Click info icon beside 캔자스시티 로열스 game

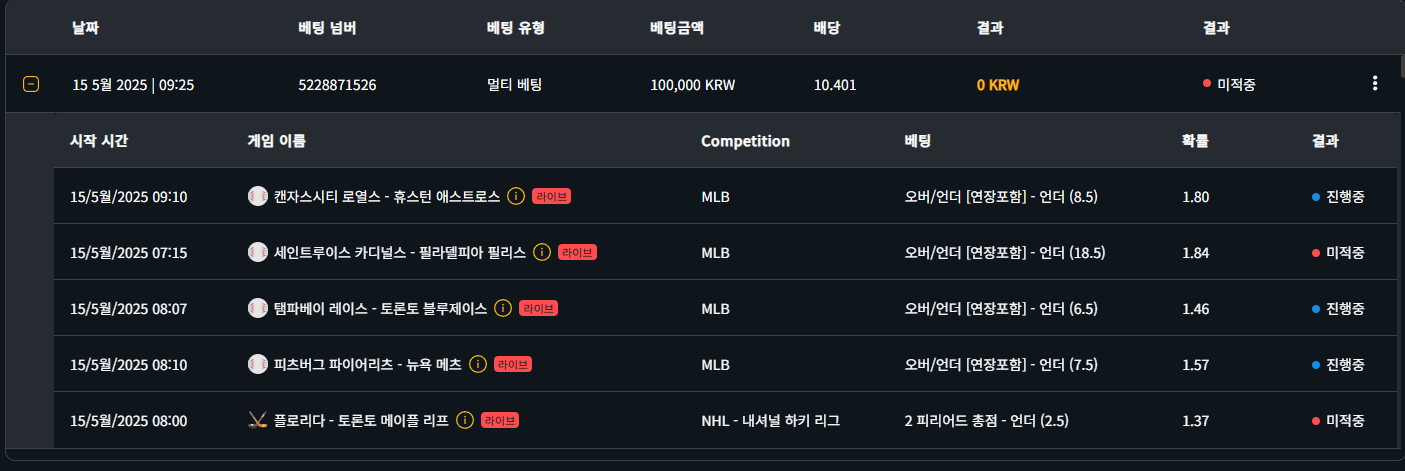(x=516, y=196)
